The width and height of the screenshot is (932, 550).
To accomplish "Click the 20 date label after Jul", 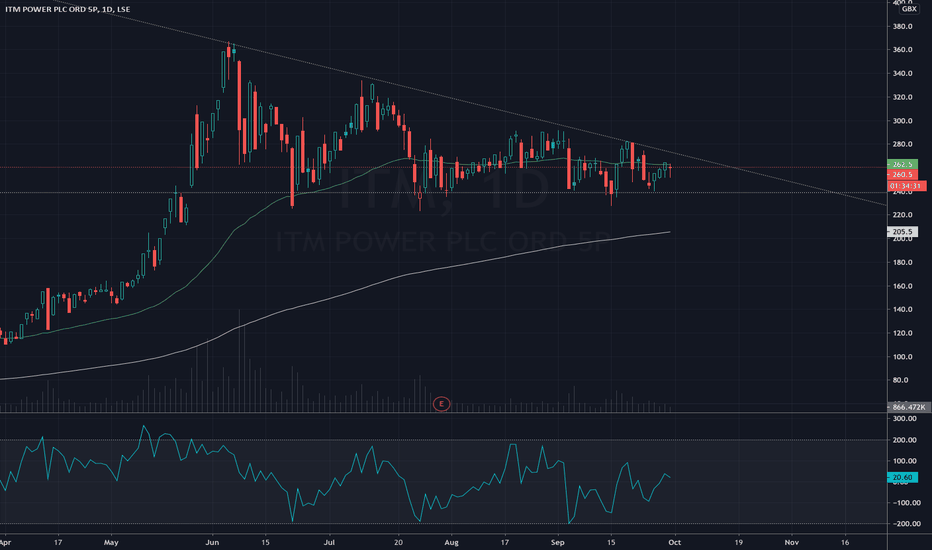I will click(x=398, y=542).
